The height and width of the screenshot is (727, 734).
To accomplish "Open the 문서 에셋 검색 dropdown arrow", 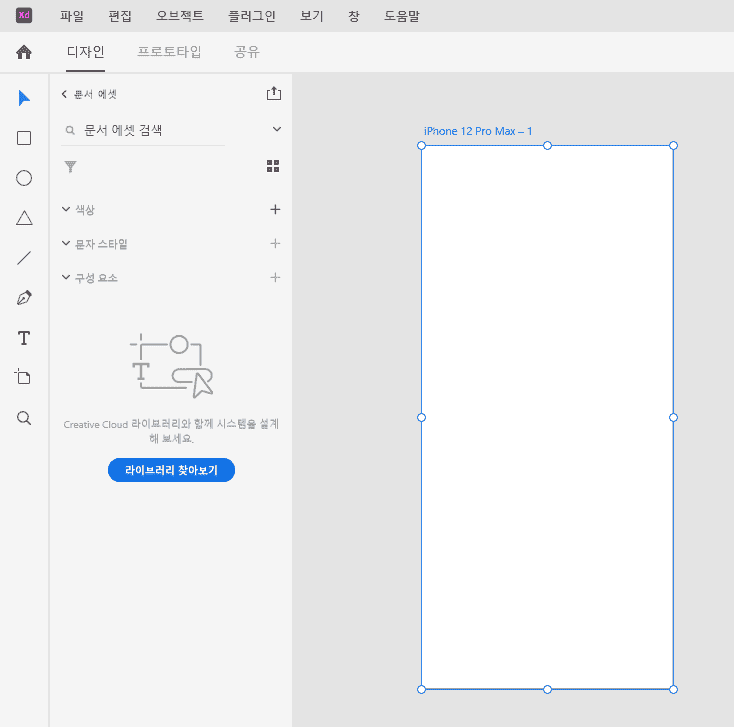I will click(277, 129).
